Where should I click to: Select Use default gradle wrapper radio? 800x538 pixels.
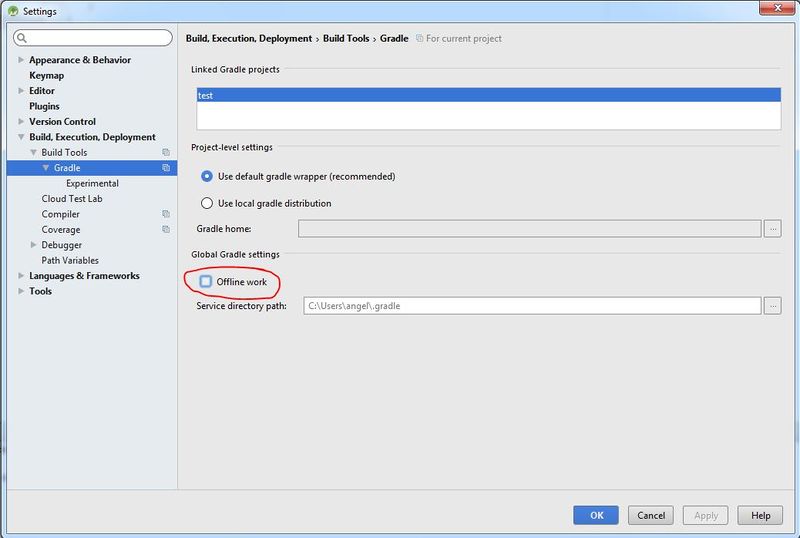coord(207,176)
